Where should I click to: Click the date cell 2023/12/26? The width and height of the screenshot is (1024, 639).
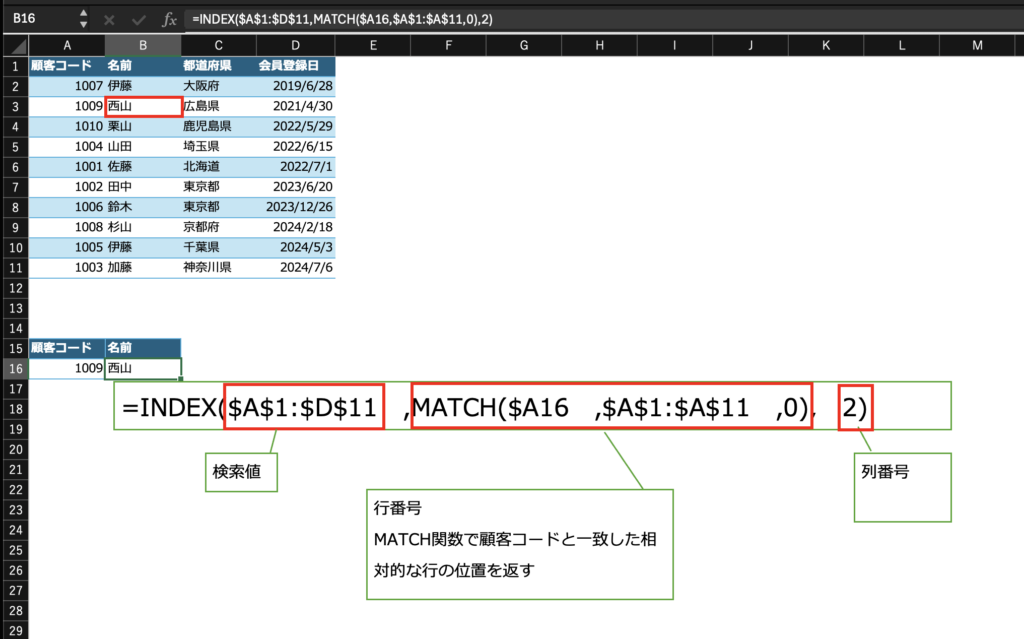(296, 207)
